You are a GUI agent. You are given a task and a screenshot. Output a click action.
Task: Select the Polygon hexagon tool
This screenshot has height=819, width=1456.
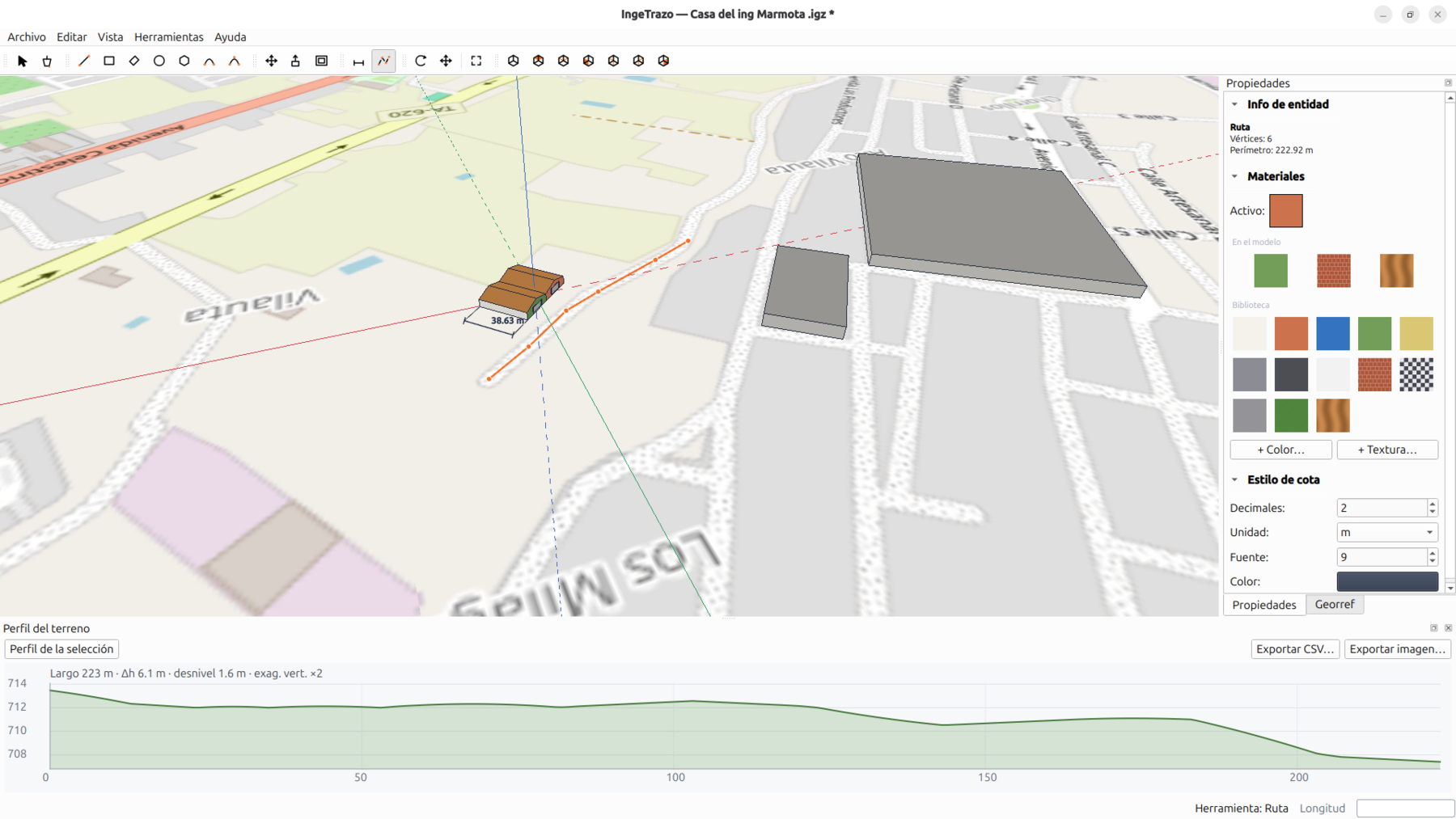point(184,61)
